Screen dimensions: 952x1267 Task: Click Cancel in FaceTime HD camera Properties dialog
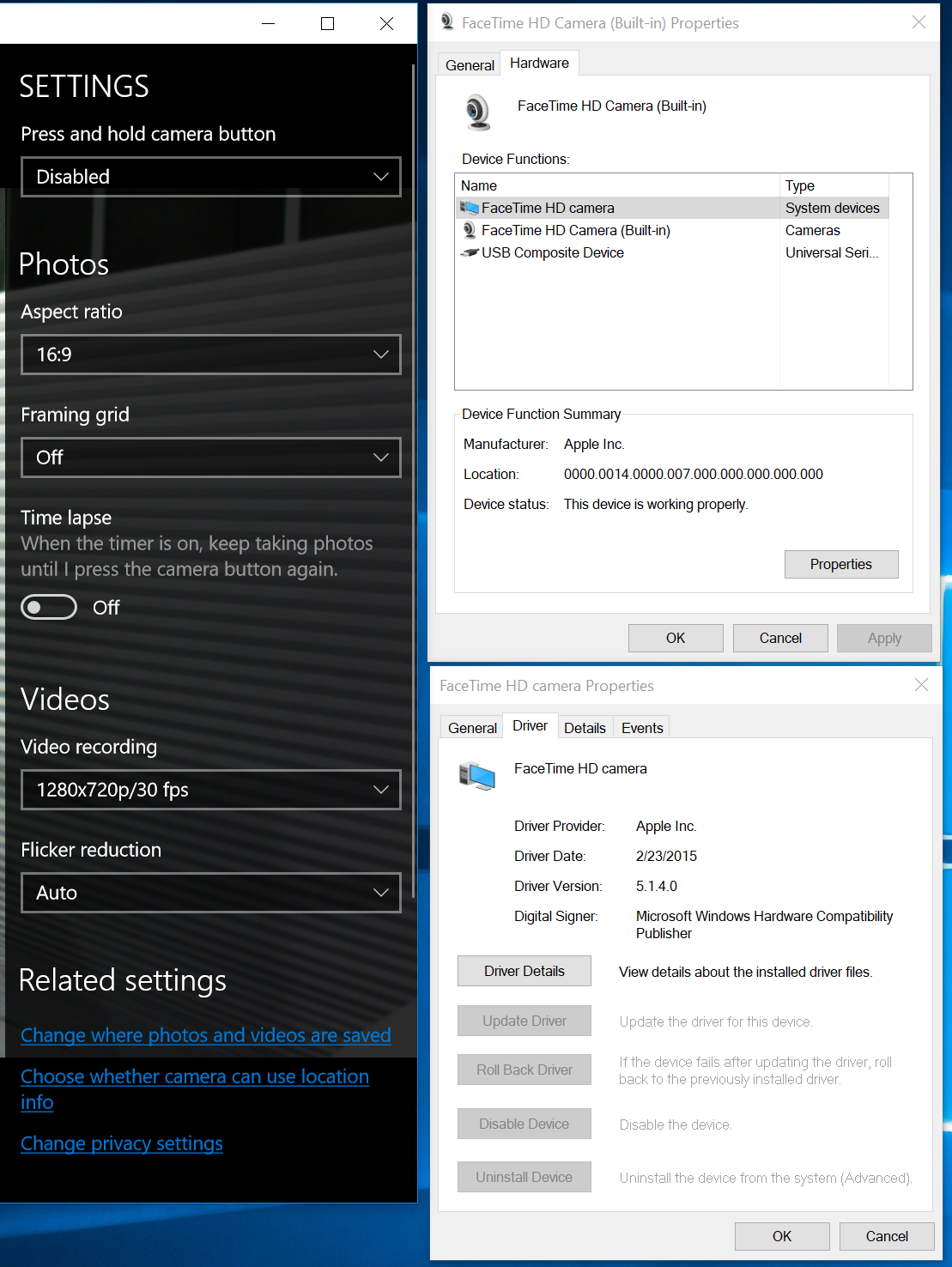point(887,1236)
